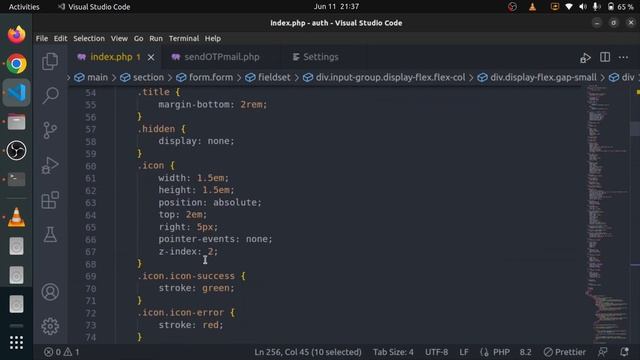Open Run and Debug view

(x=50, y=165)
